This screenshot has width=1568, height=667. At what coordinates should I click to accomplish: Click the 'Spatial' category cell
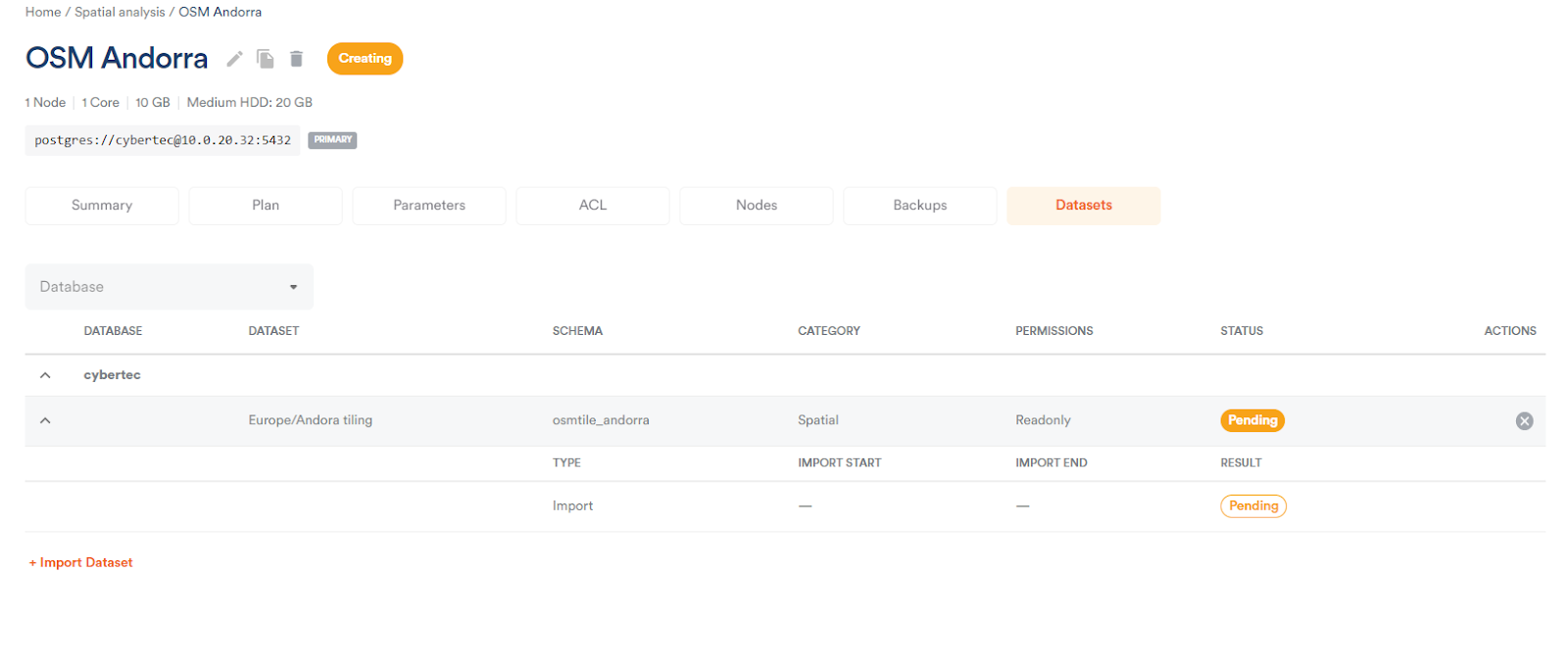(x=818, y=420)
